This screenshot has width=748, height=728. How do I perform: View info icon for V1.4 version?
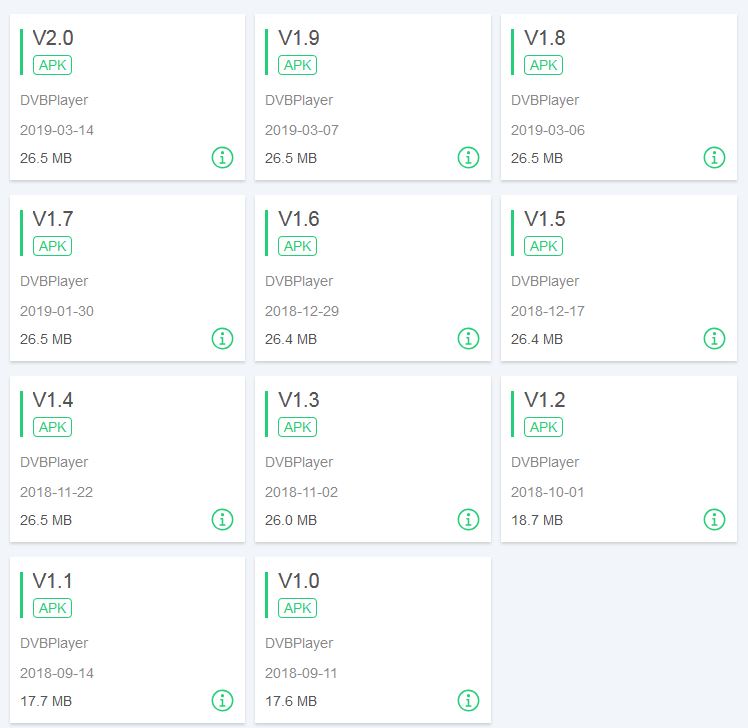click(x=222, y=520)
